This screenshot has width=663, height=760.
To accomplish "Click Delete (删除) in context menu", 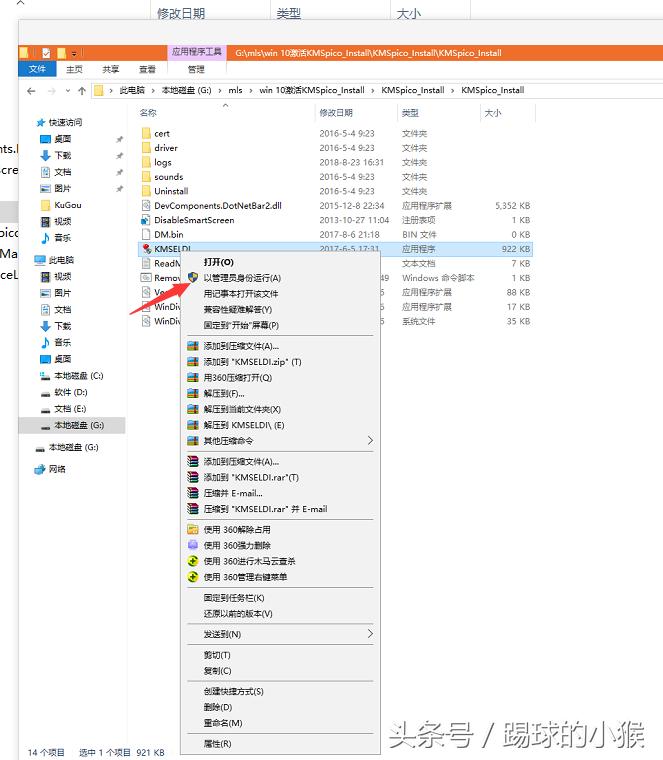I will point(218,707).
